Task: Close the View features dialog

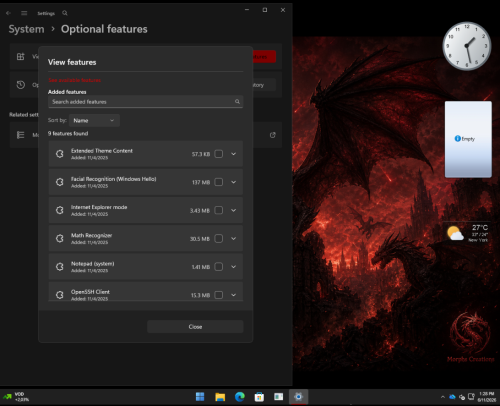Action: [x=195, y=327]
